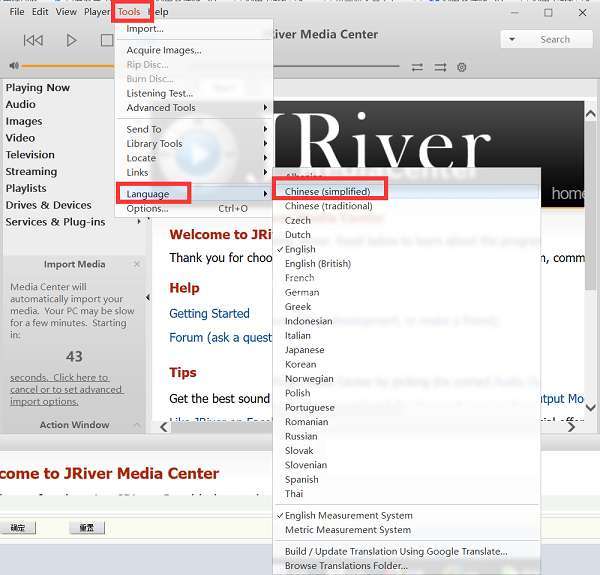Select Chinese (simplified) language
The width and height of the screenshot is (600, 575).
pos(406,191)
